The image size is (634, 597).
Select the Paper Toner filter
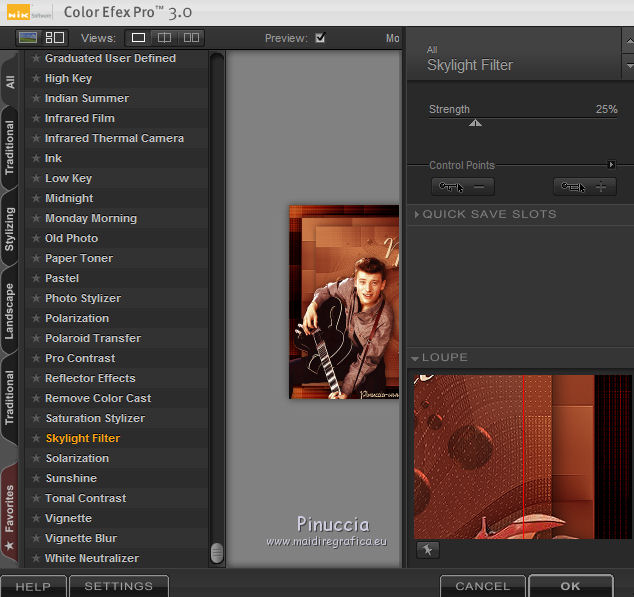pos(117,258)
